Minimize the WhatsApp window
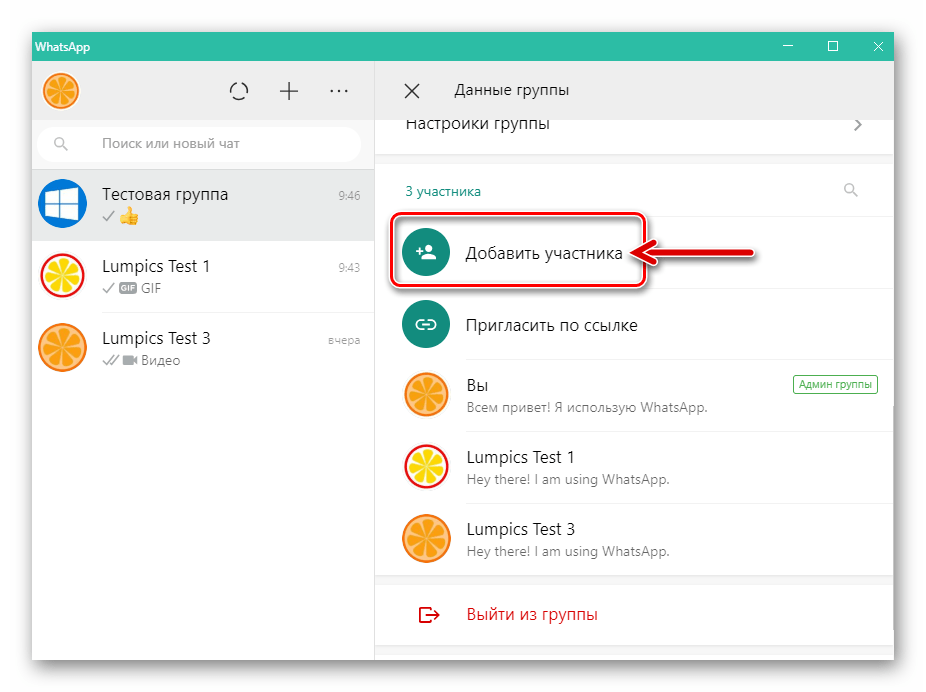This screenshot has height=692, width=926. (x=788, y=46)
